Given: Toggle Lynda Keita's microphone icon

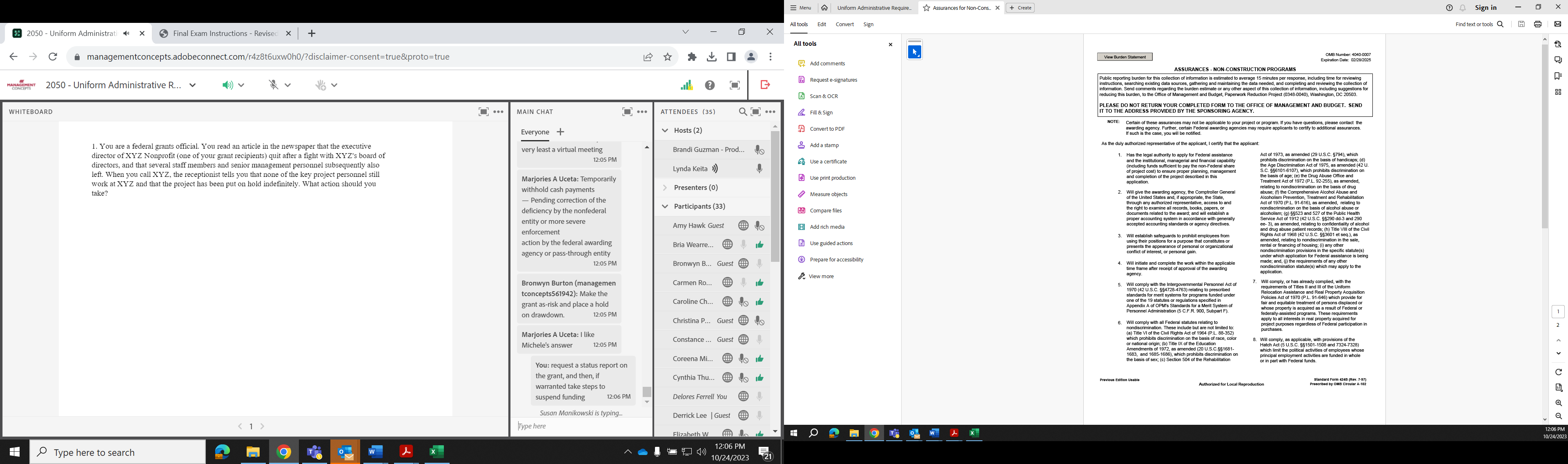Looking at the screenshot, I should coord(759,169).
